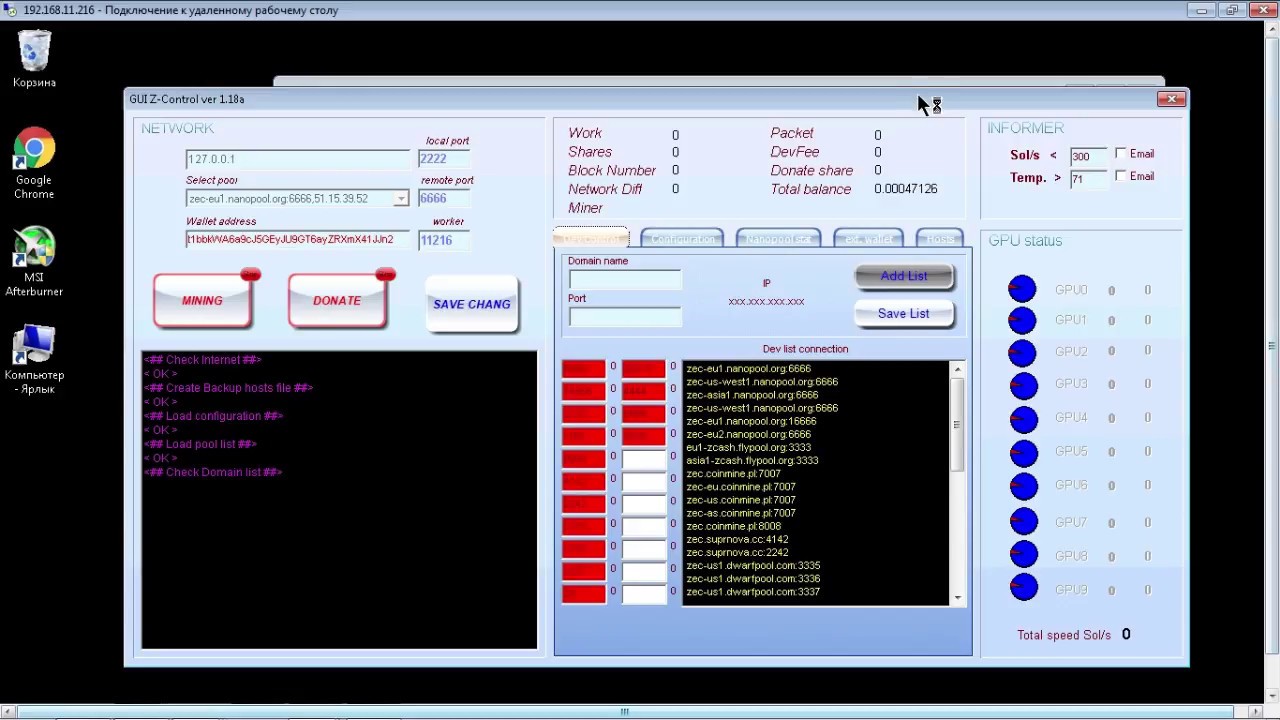Edit the Temp. threshold value 71

coord(1088,179)
